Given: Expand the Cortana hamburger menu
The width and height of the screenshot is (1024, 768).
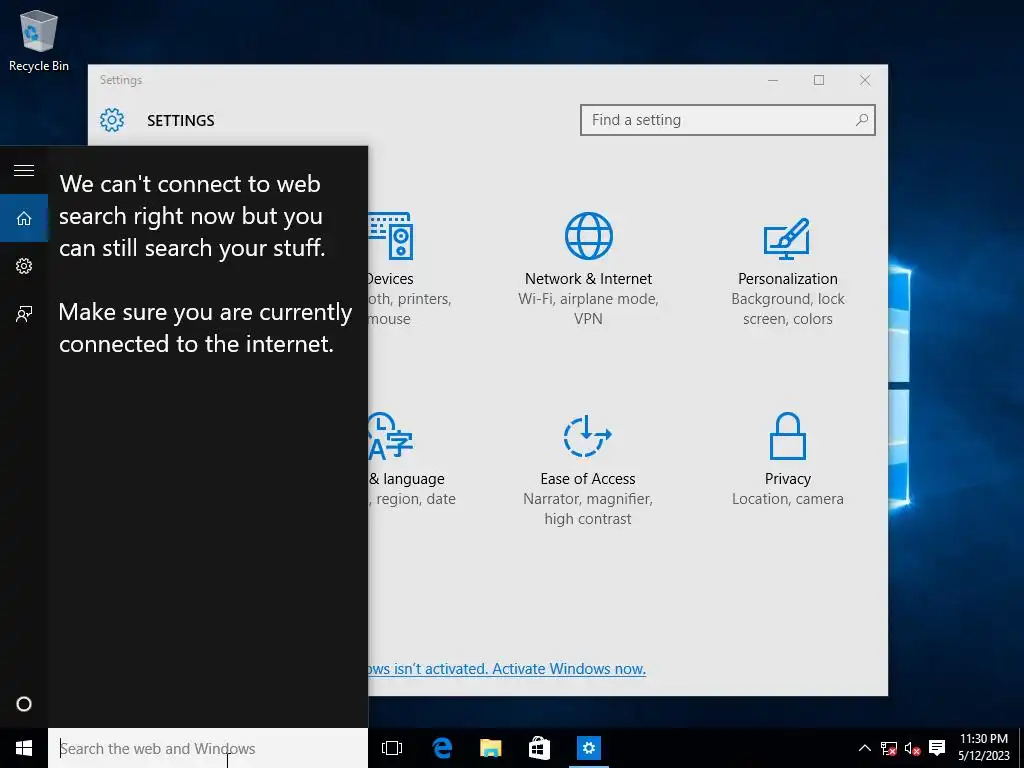Looking at the screenshot, I should click(x=24, y=170).
